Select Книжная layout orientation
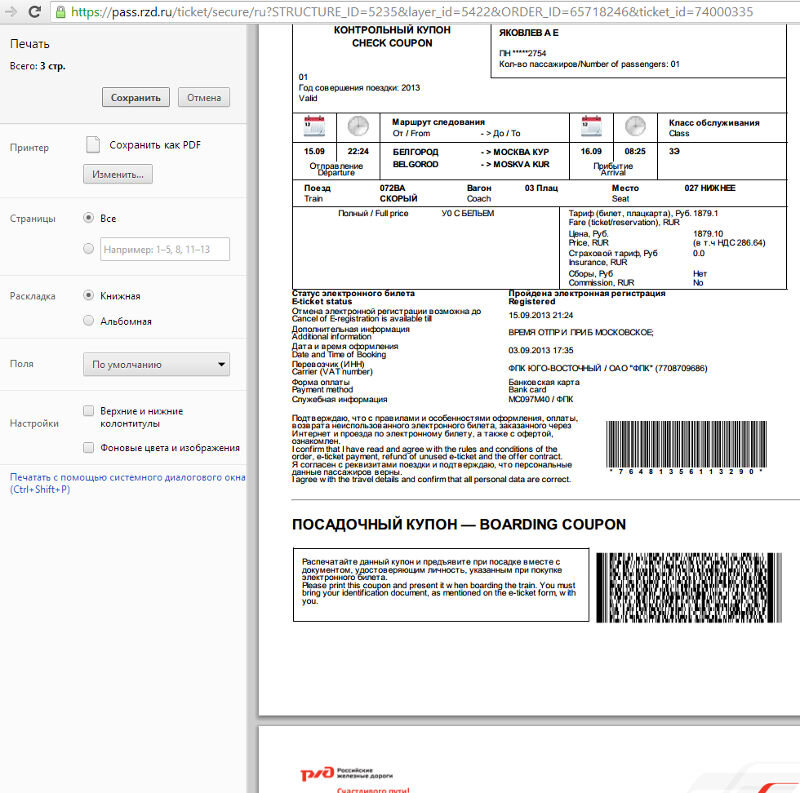 (88, 295)
